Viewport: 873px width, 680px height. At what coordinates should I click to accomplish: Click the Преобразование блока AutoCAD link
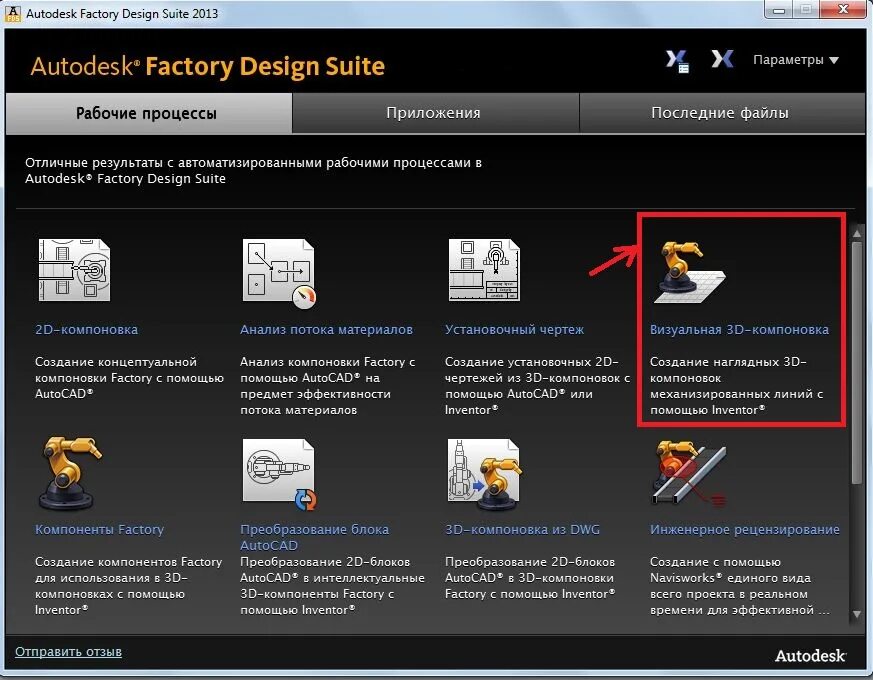pos(315,537)
